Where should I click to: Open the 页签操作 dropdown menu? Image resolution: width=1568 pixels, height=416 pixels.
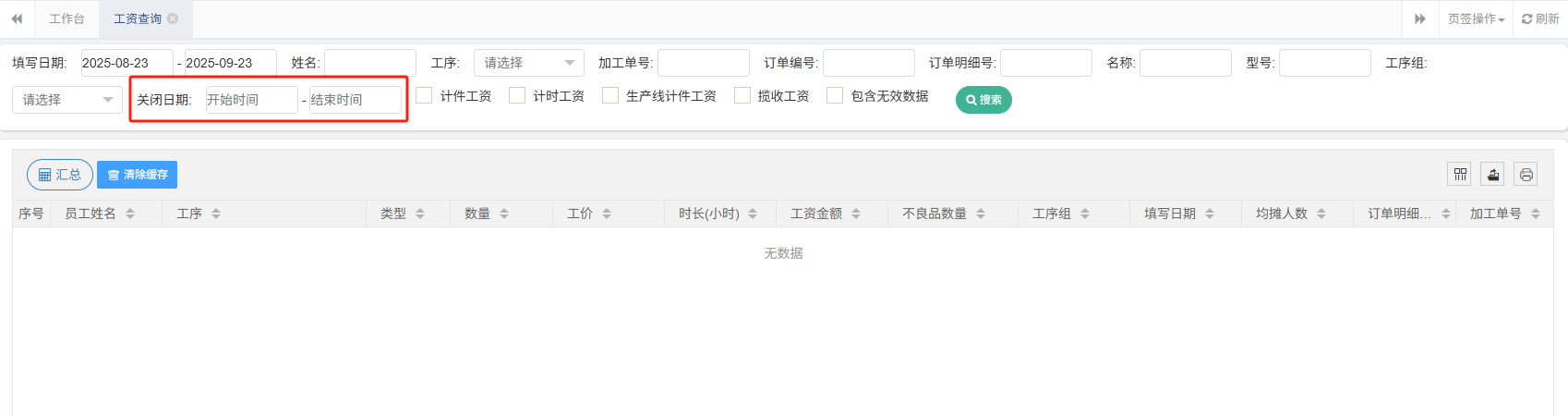[x=1475, y=18]
